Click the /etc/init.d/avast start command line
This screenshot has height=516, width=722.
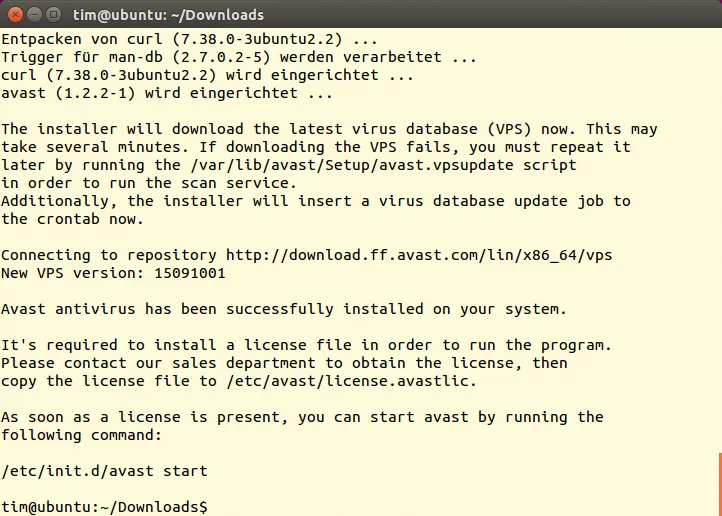(104, 471)
